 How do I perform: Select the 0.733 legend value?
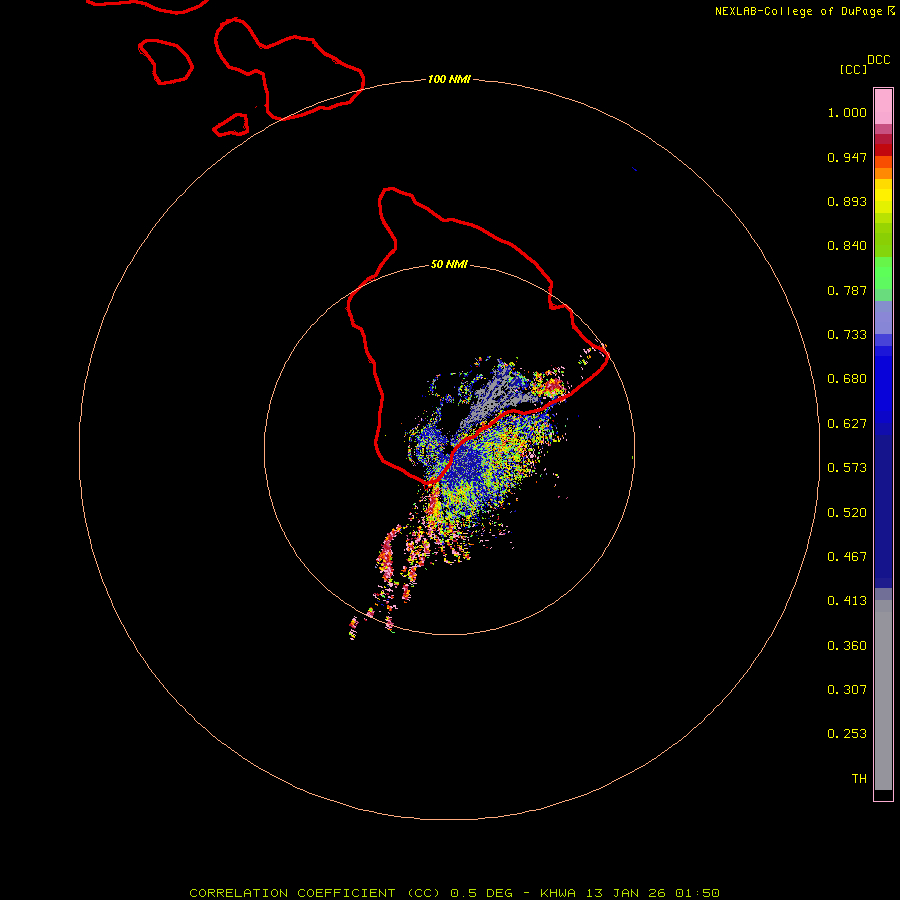[847, 335]
